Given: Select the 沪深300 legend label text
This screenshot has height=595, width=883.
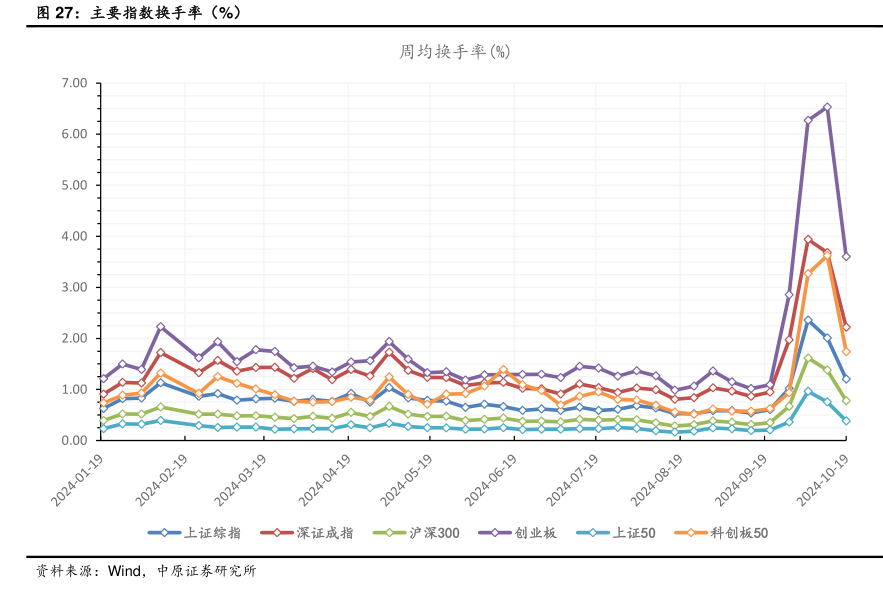Looking at the screenshot, I should coord(435,533).
